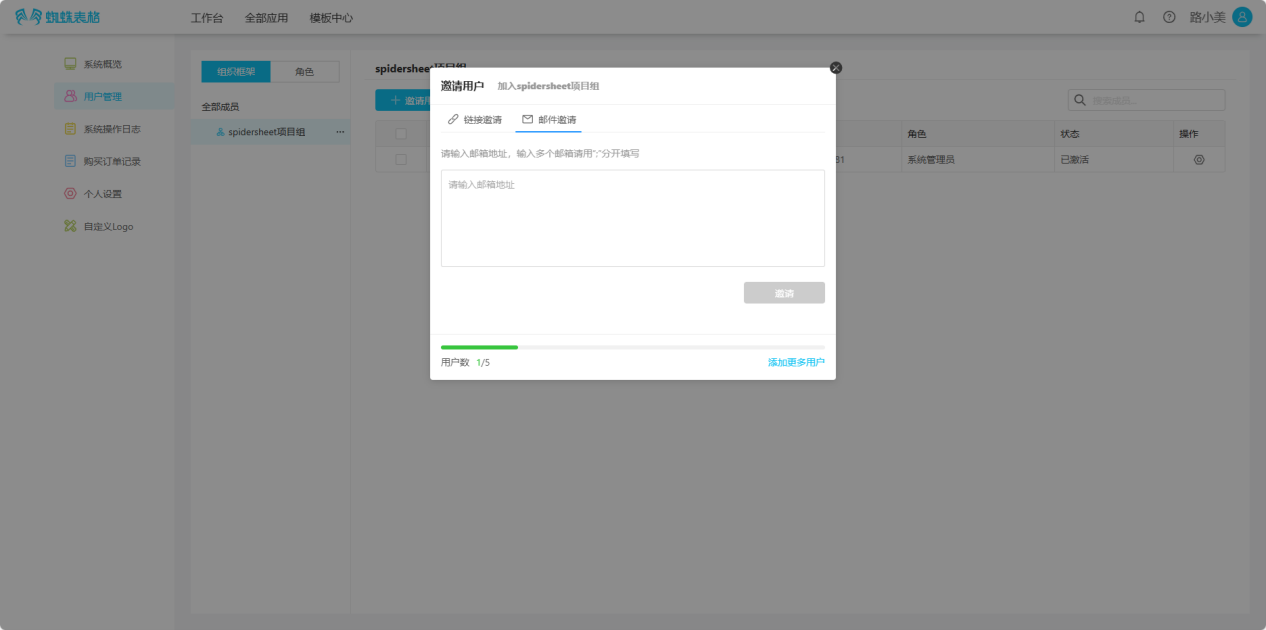Viewport: 1266px width, 630px height.
Task: Open 购买订单记录 in the sidebar
Action: [x=111, y=161]
